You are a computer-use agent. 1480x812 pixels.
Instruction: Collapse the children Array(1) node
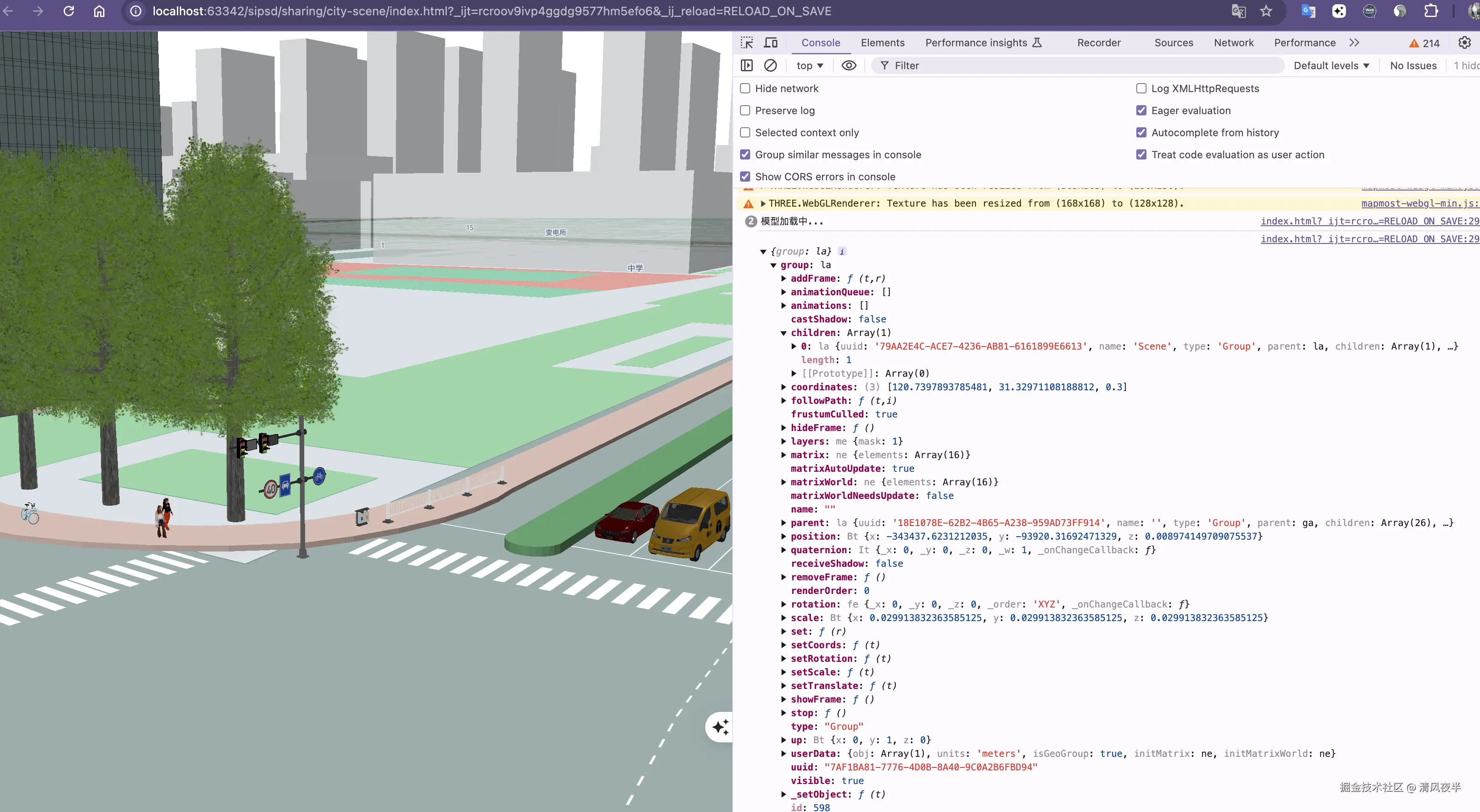(x=784, y=333)
